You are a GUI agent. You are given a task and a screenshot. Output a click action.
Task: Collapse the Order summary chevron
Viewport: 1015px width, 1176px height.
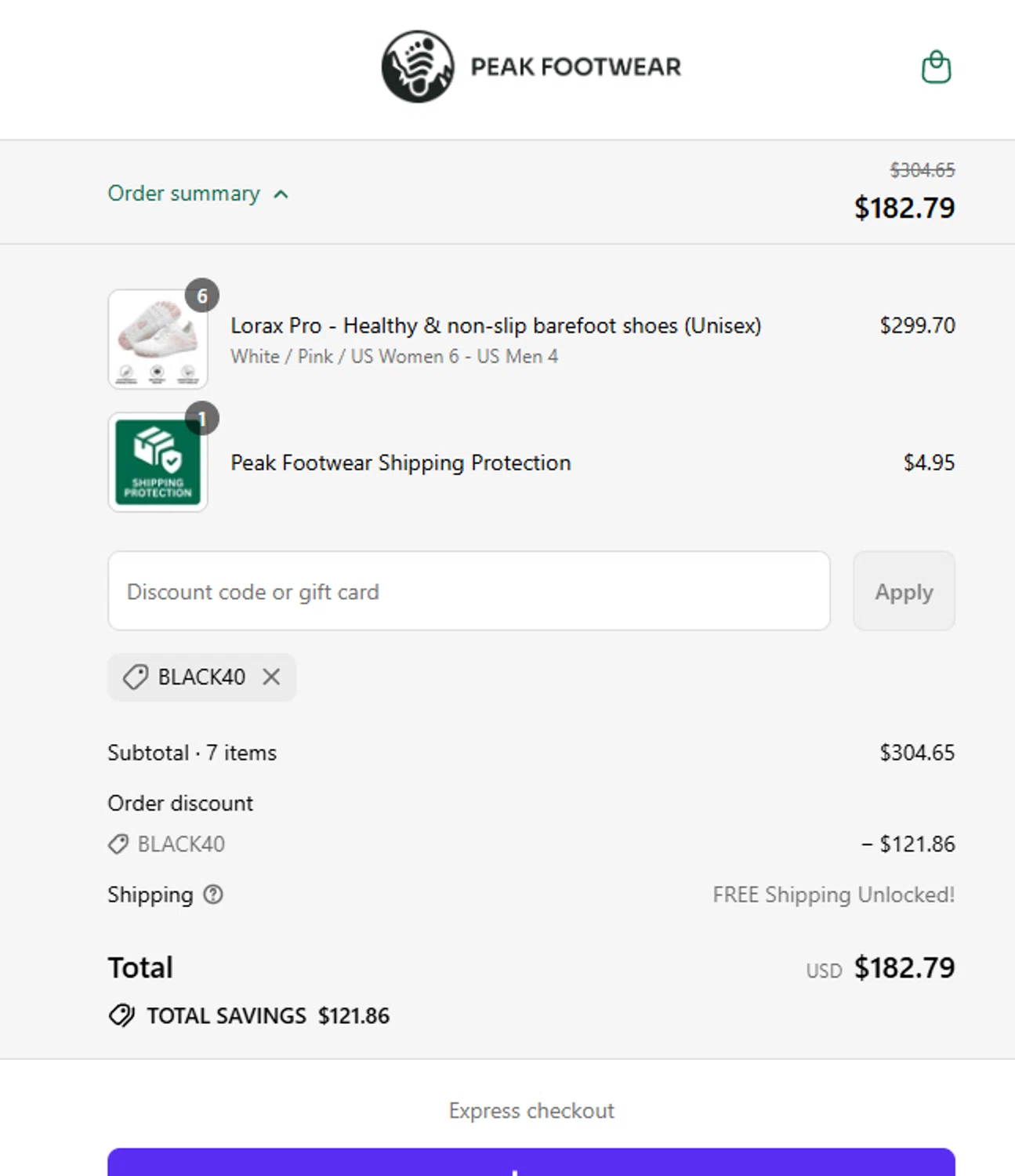click(281, 194)
